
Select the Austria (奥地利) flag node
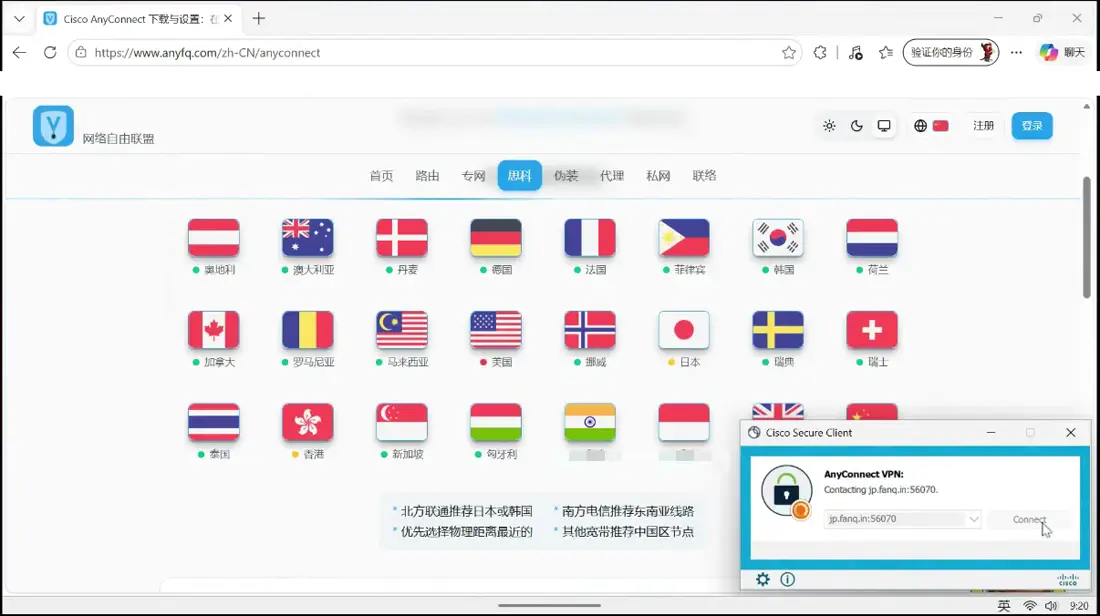click(x=213, y=238)
